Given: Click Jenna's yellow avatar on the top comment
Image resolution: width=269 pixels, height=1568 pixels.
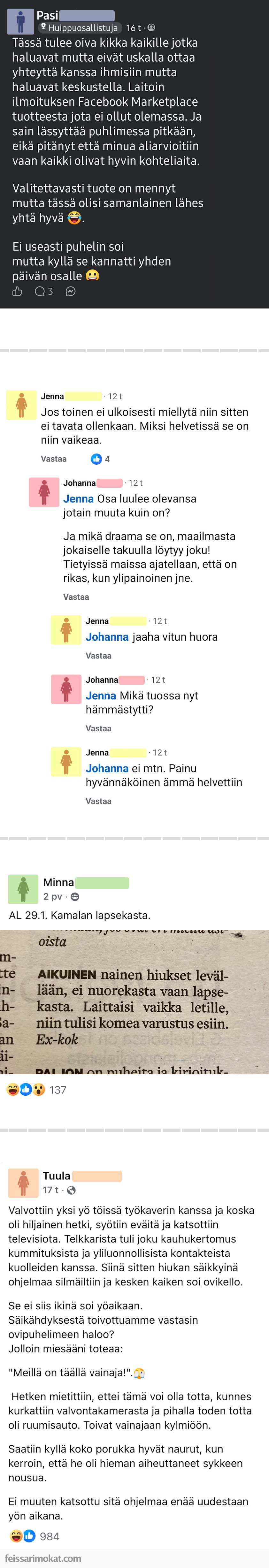Looking at the screenshot, I should pyautogui.click(x=21, y=405).
